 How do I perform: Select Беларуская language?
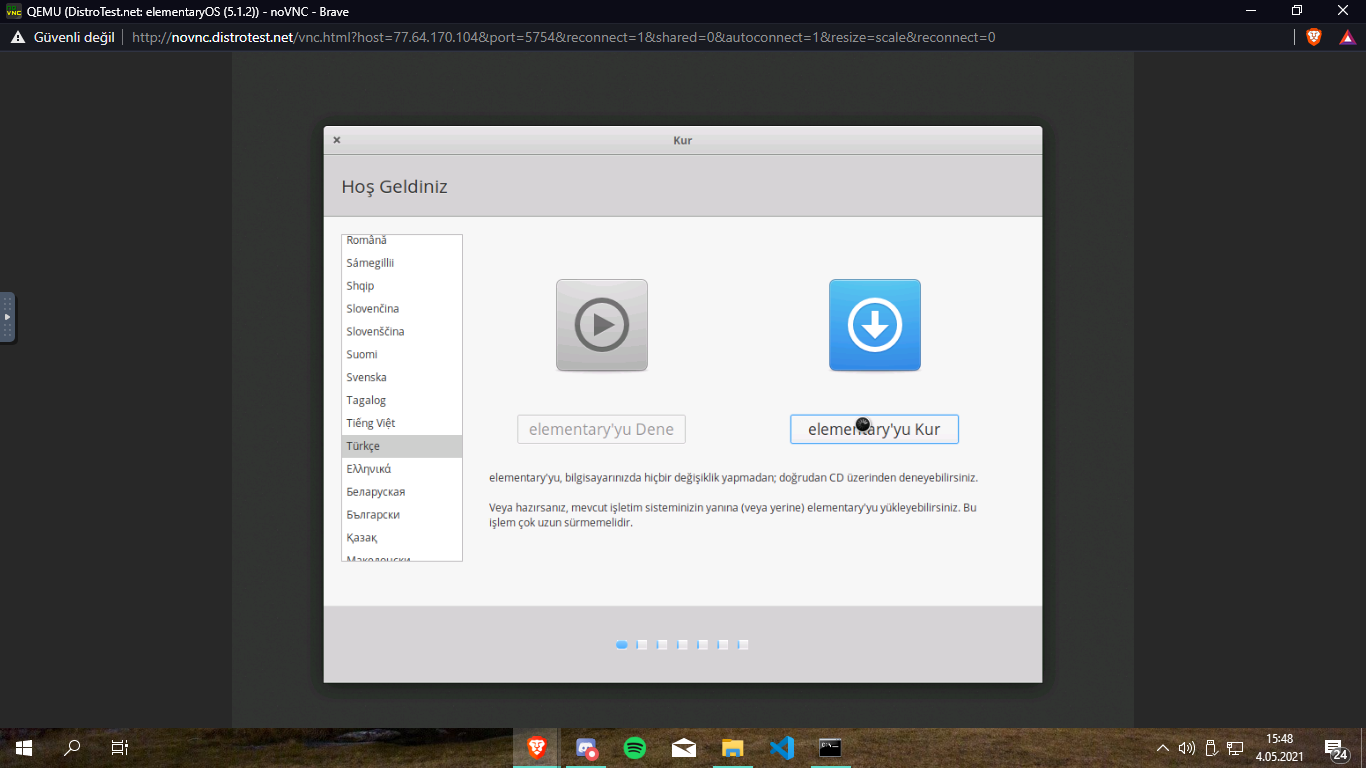click(x=402, y=492)
